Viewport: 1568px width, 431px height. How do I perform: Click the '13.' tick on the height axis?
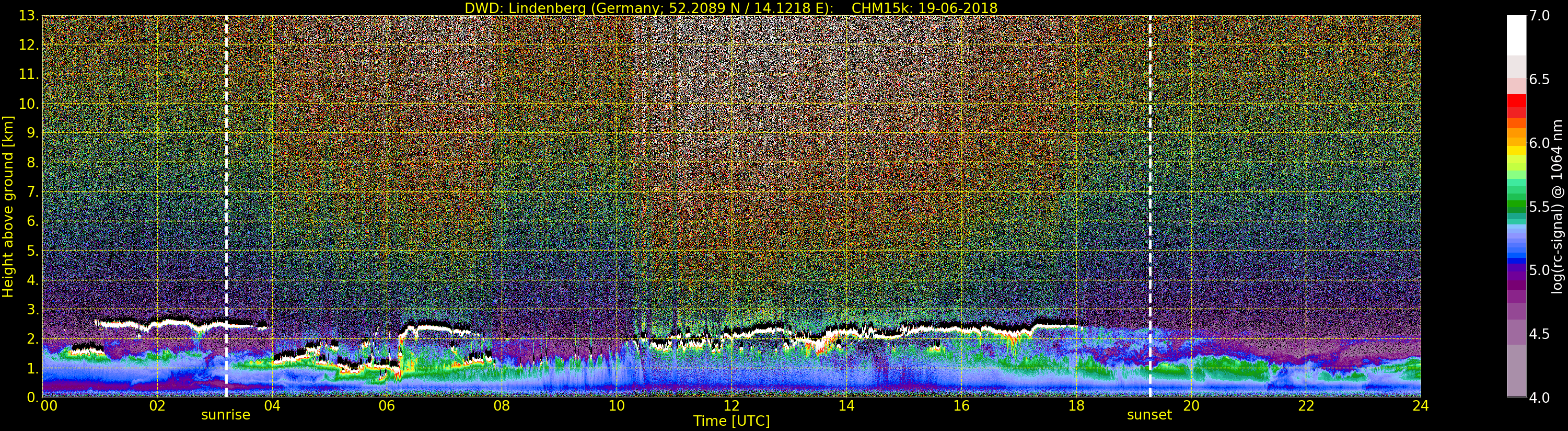click(29, 16)
